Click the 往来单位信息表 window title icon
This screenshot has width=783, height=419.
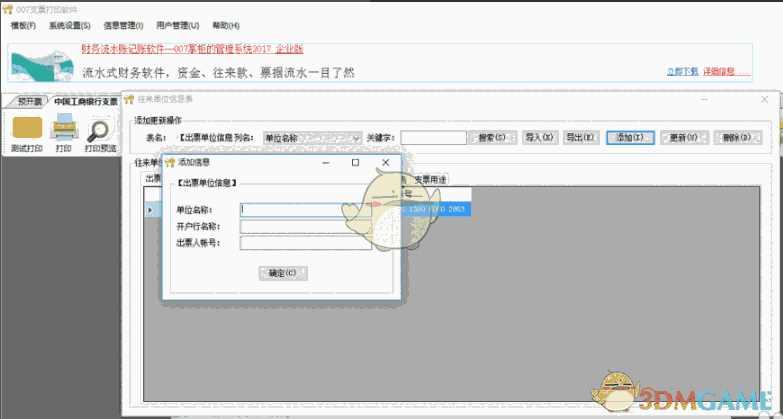129,99
